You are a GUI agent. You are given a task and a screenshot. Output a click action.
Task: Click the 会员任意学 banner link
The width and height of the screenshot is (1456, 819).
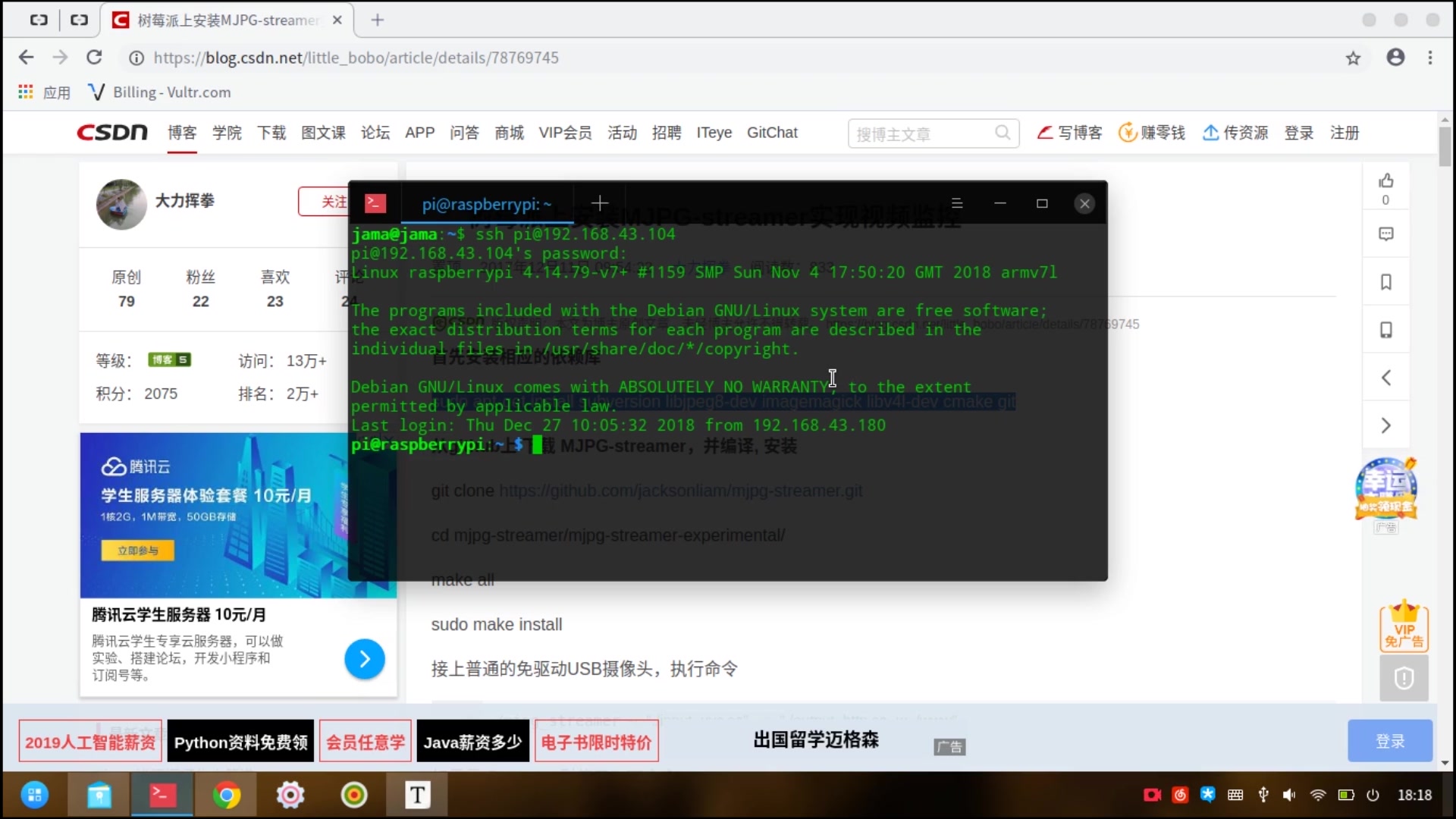tap(366, 742)
